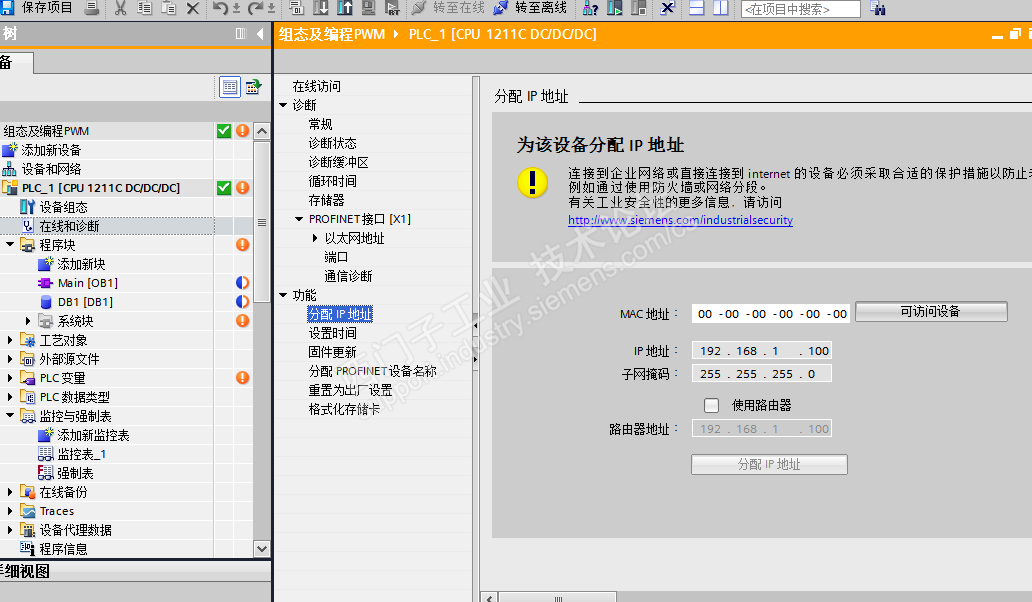Click the 分配 IP 地址 button
This screenshot has width=1032, height=602.
769,464
